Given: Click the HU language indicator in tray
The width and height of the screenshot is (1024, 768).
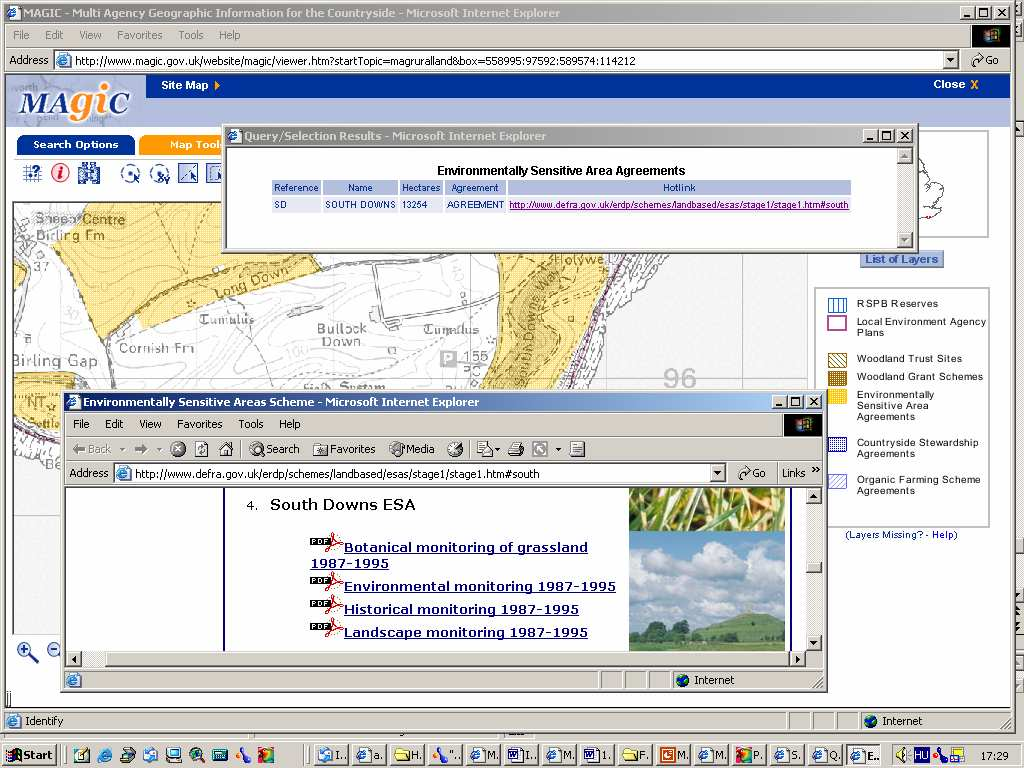Looking at the screenshot, I should 921,755.
